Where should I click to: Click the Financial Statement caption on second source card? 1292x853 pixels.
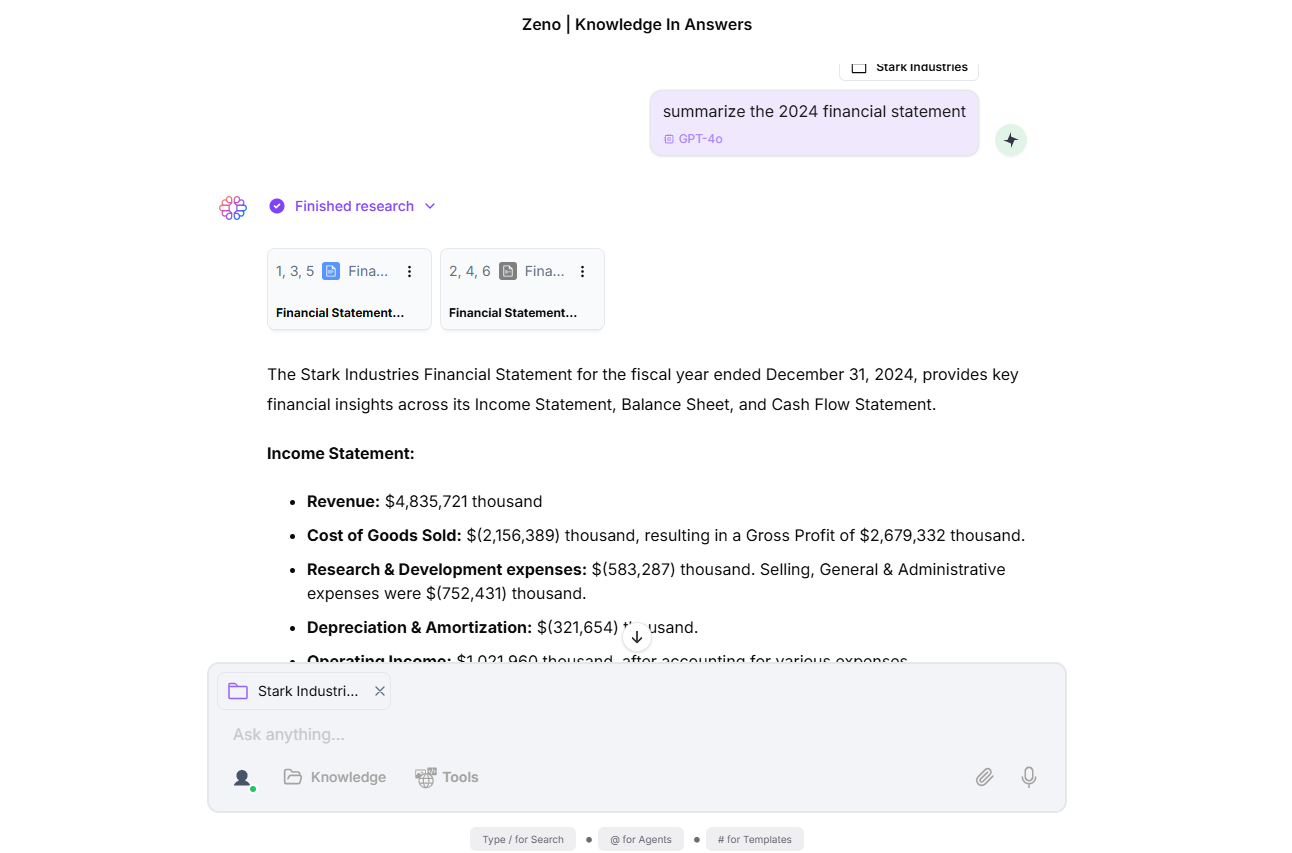coord(513,313)
